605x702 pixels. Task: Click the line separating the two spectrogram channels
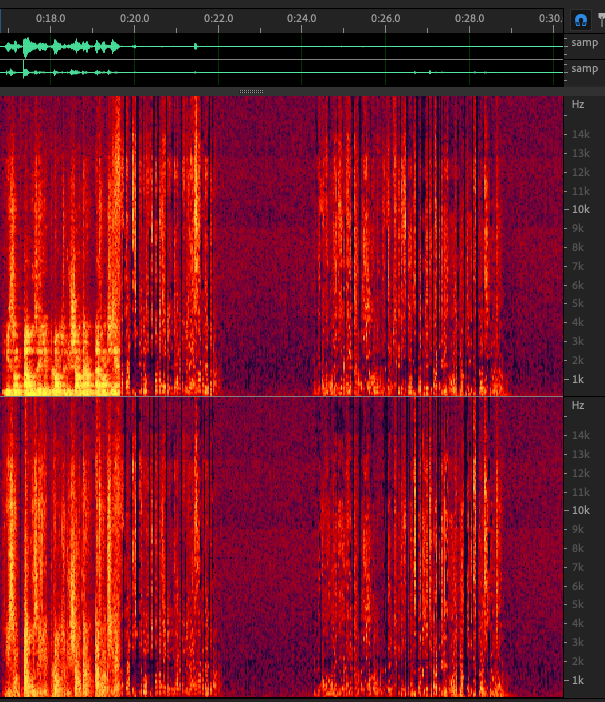click(x=280, y=397)
